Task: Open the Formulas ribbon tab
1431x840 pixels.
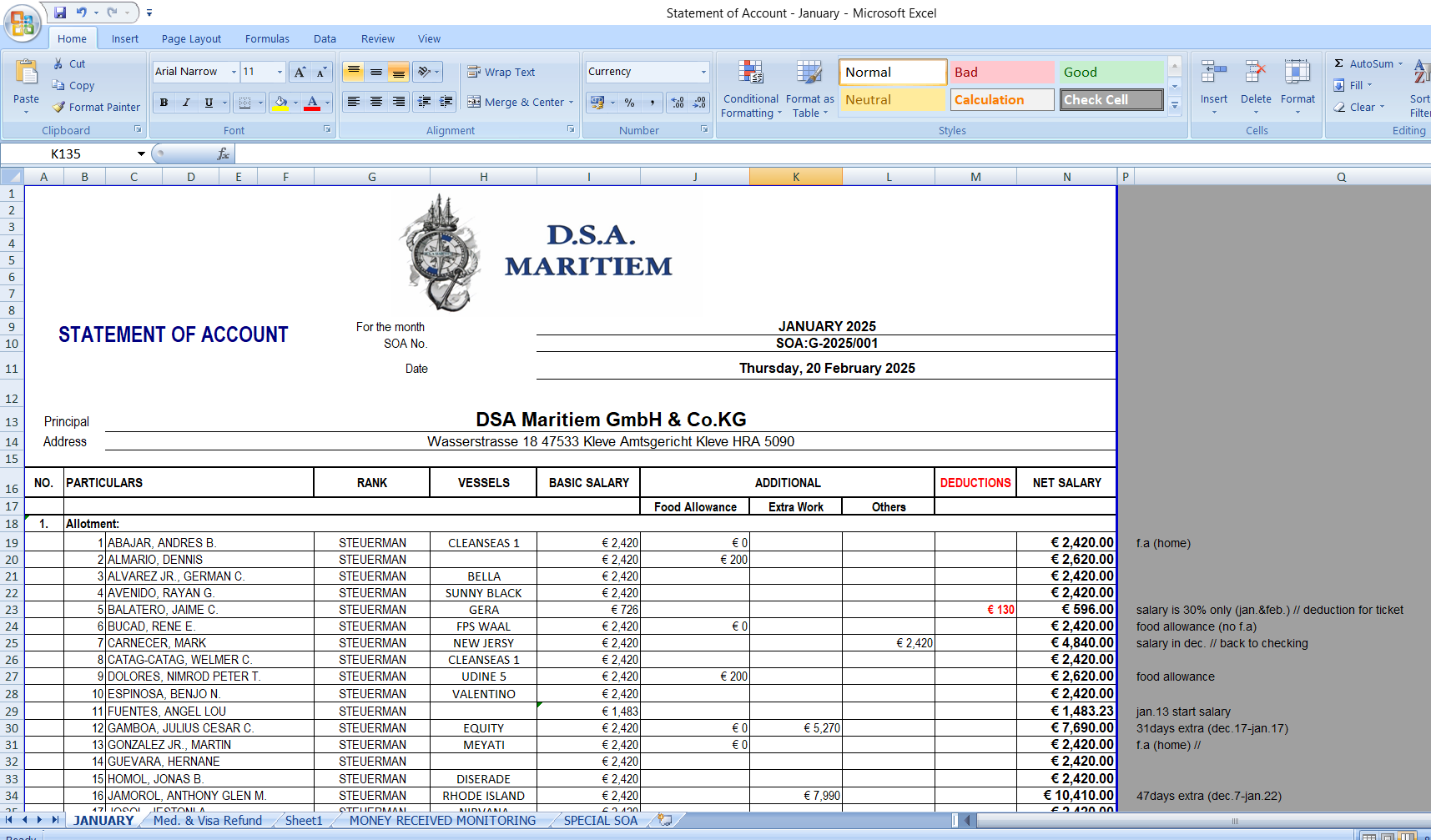Action: click(267, 38)
